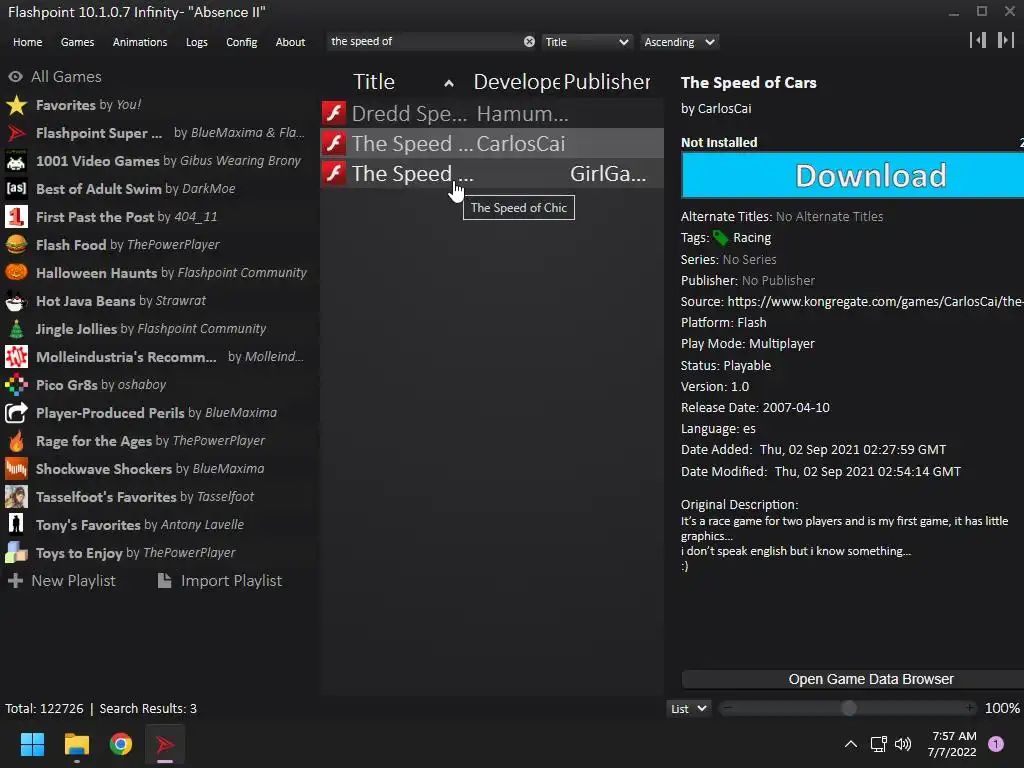This screenshot has width=1024, height=768.
Task: Open the About tab
Action: point(290,42)
